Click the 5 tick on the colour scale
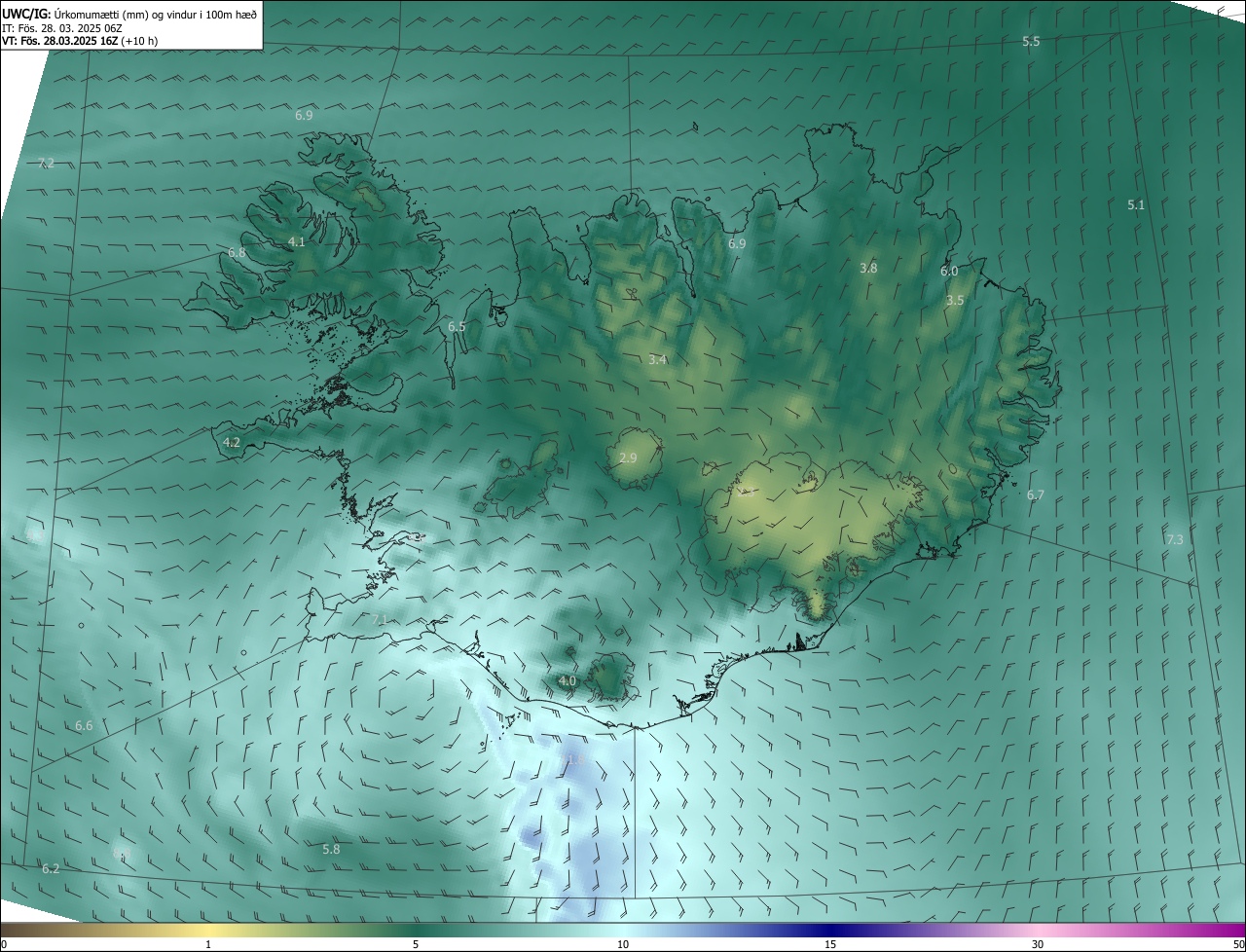 416,944
